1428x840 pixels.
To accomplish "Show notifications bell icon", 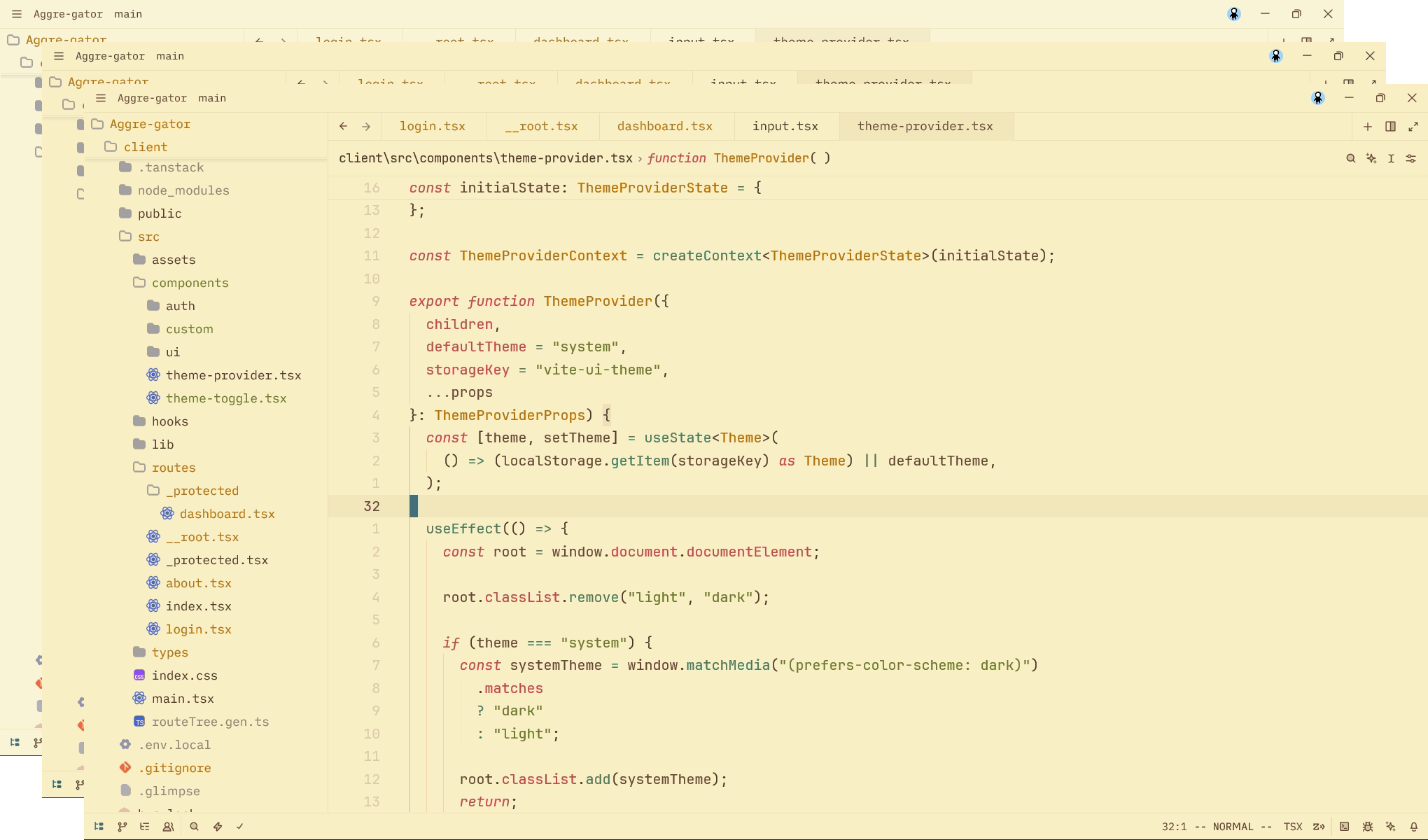I will [1414, 827].
